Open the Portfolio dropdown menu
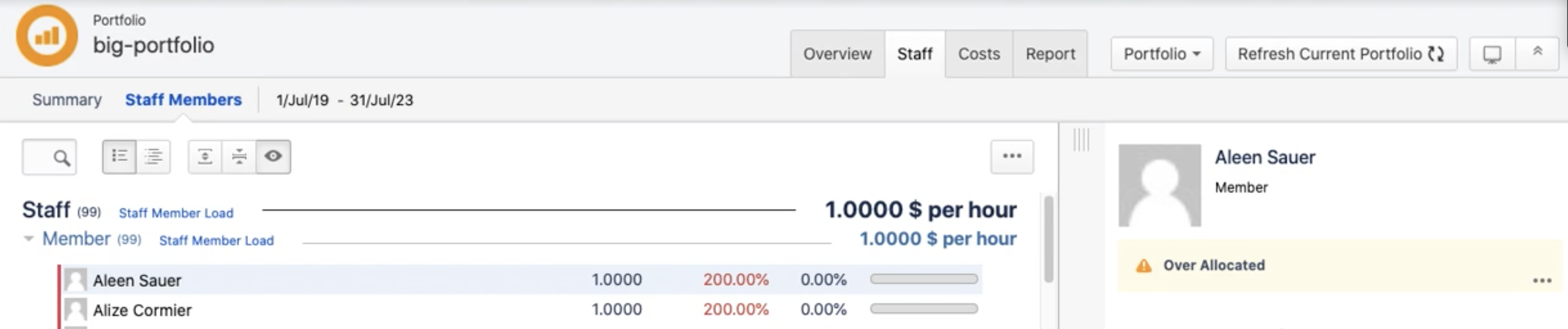 coord(1162,54)
